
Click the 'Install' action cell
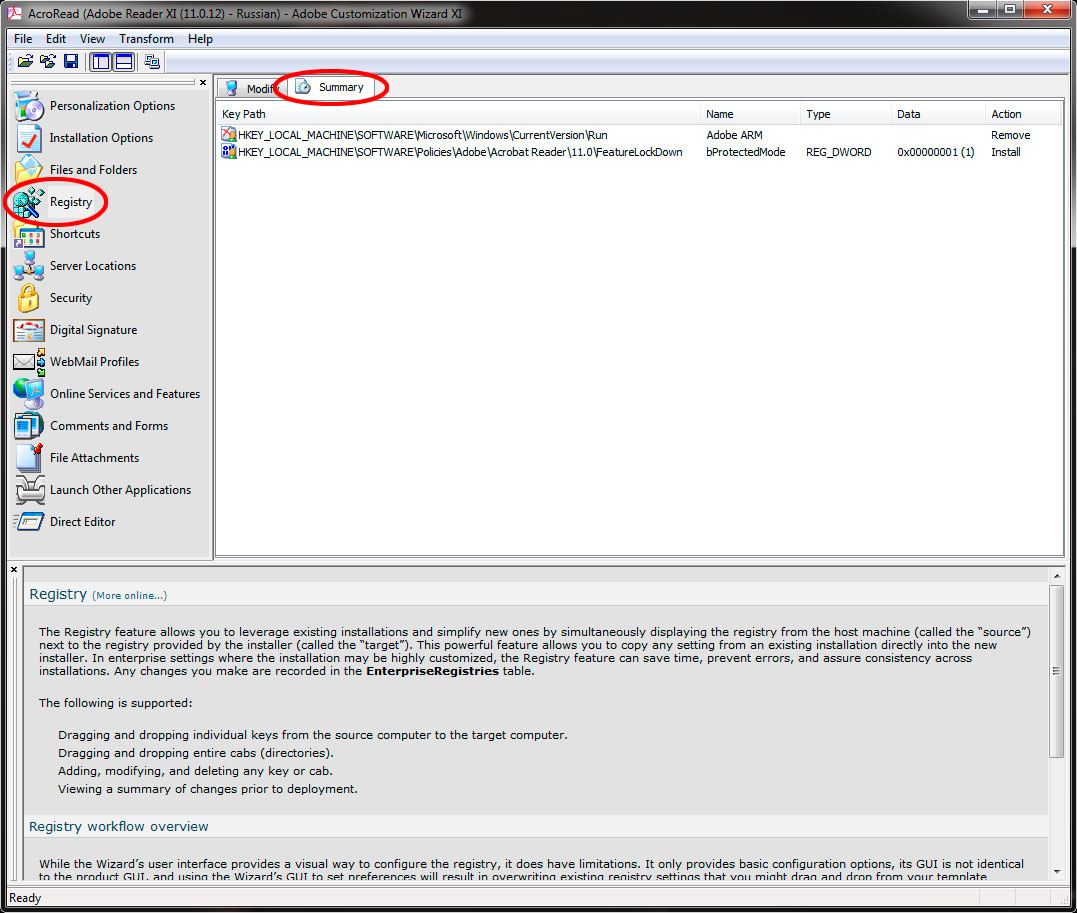[1006, 153]
